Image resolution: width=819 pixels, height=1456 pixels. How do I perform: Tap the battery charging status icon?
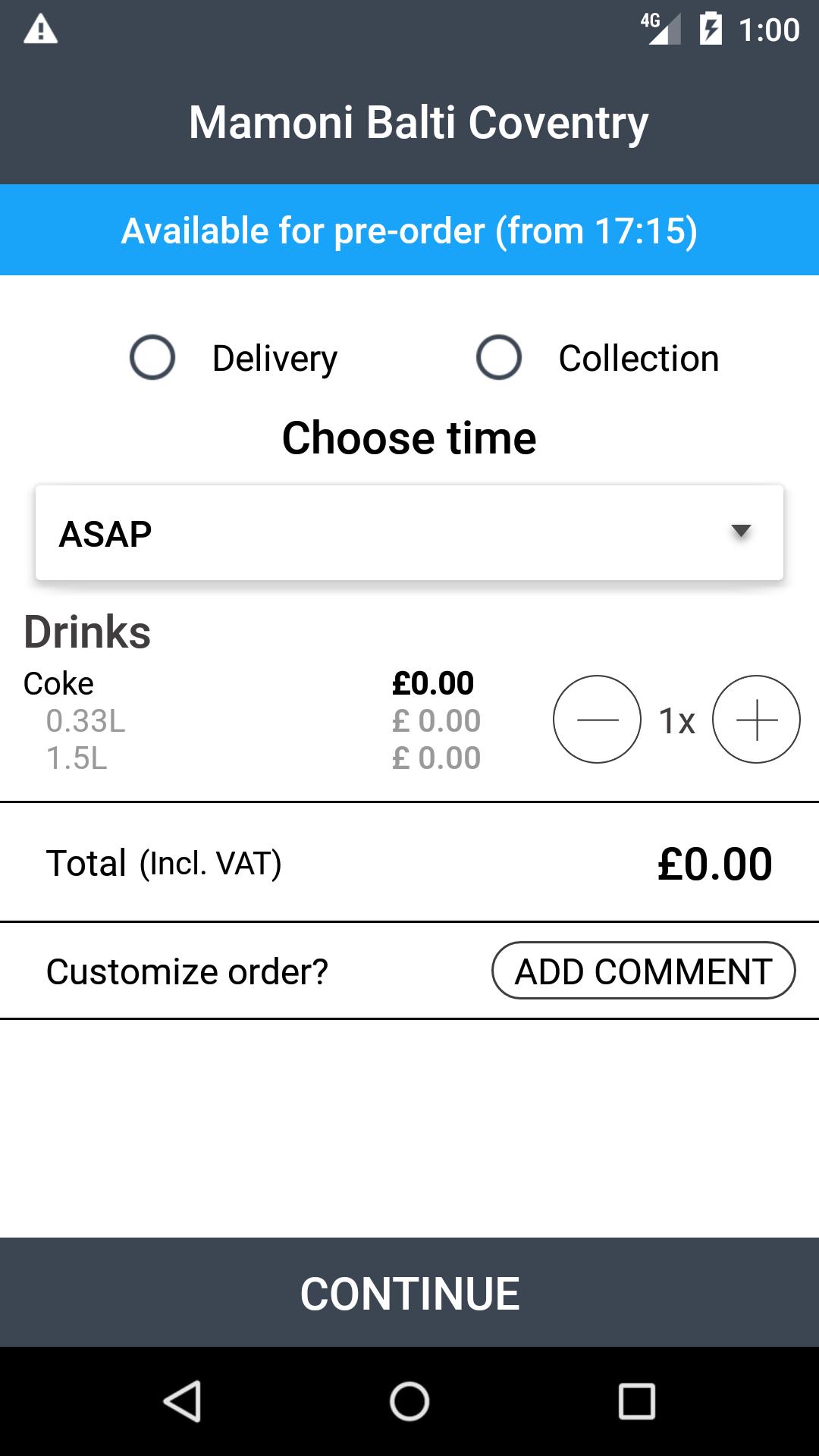point(711,30)
